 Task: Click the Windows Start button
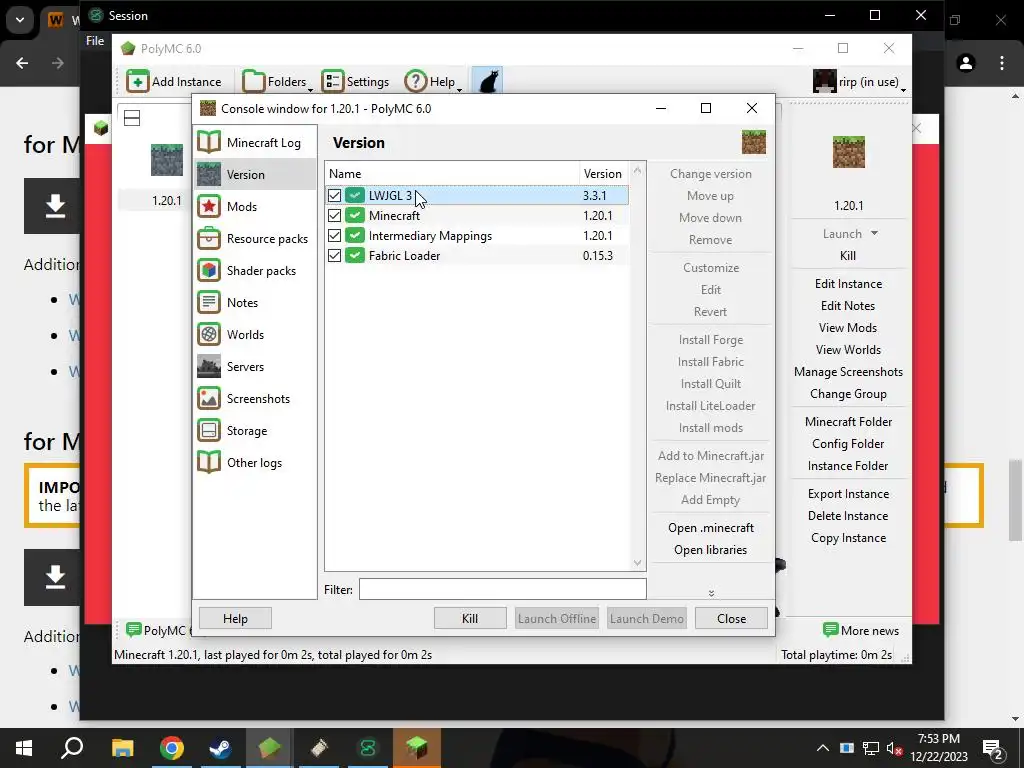click(24, 748)
